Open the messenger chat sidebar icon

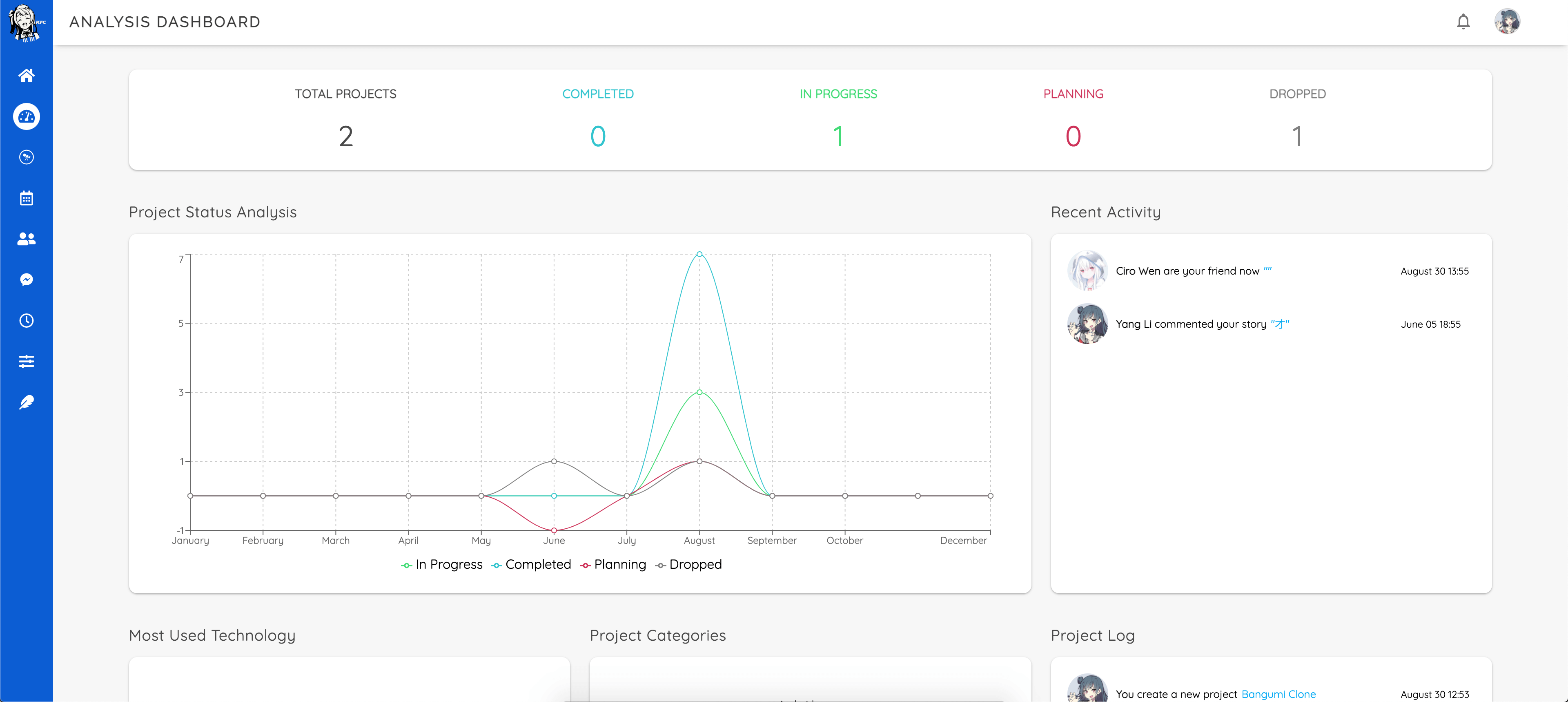[x=26, y=280]
